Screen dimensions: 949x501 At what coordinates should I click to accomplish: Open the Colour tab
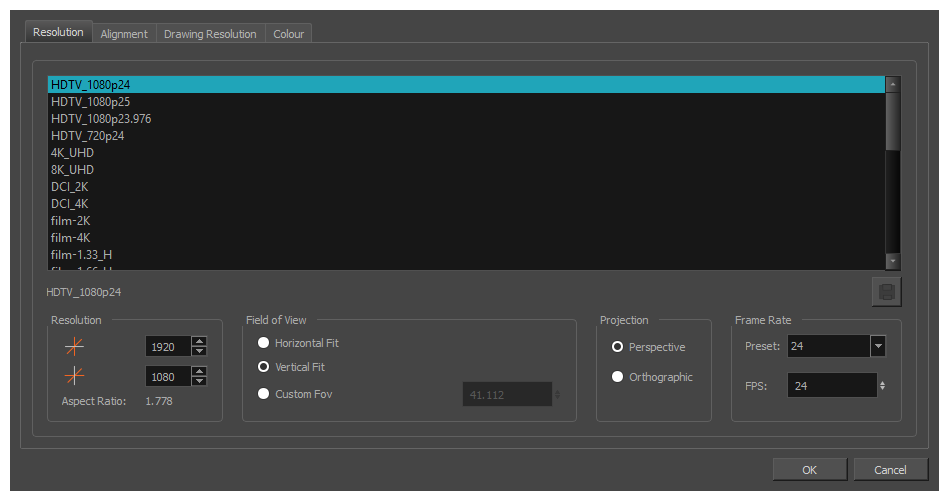[289, 34]
